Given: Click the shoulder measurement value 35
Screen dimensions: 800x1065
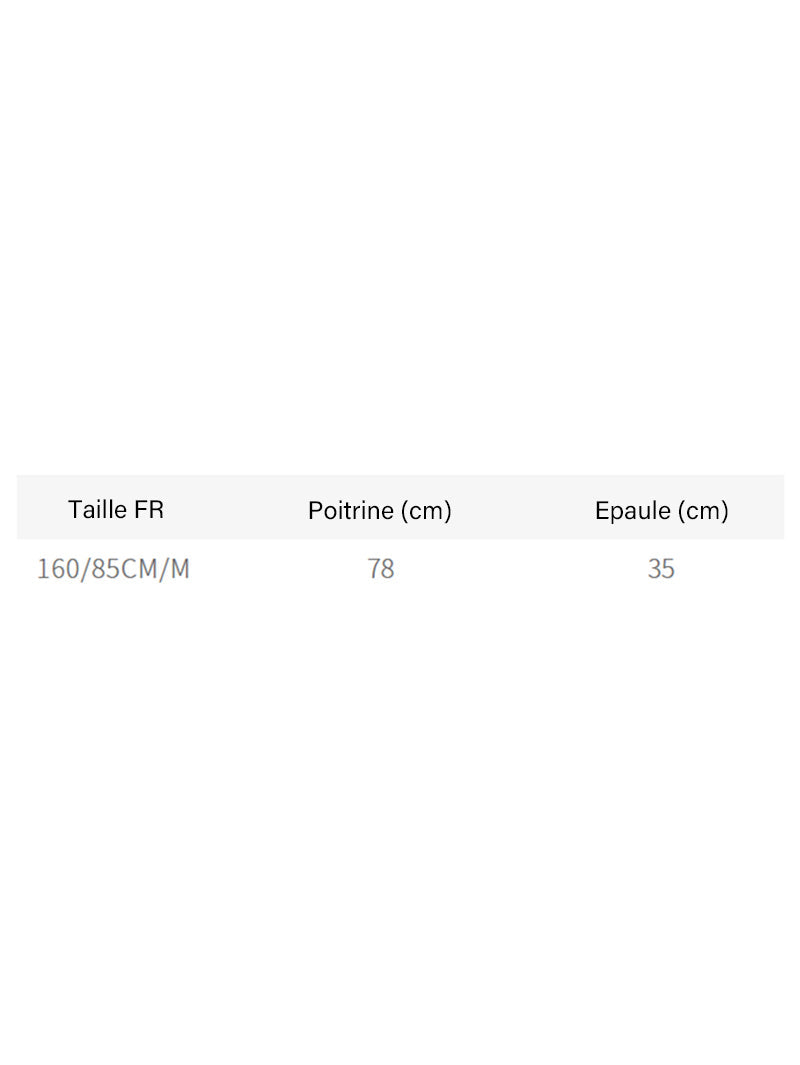Looking at the screenshot, I should (661, 569).
